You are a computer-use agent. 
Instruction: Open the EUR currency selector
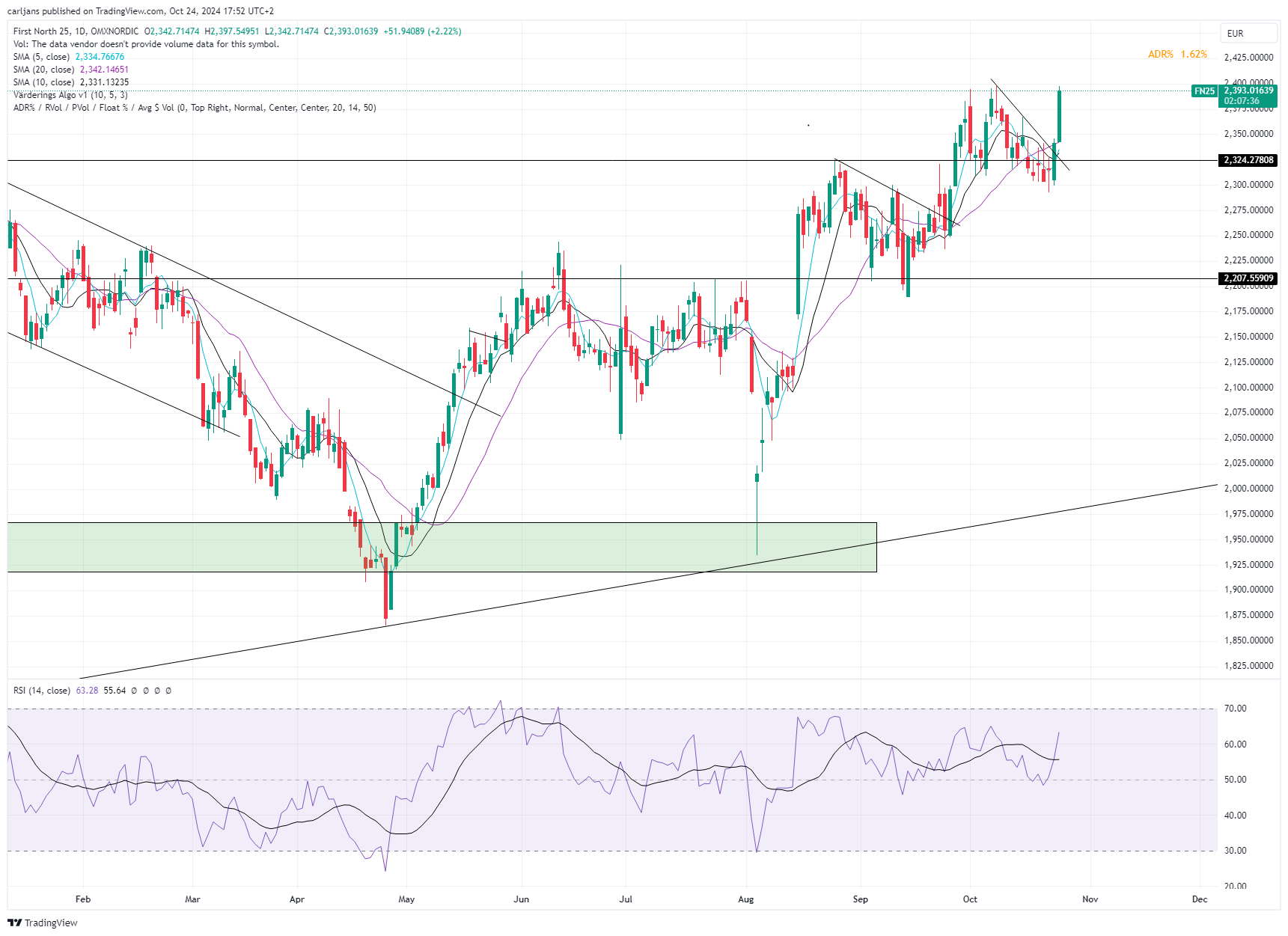(x=1249, y=33)
